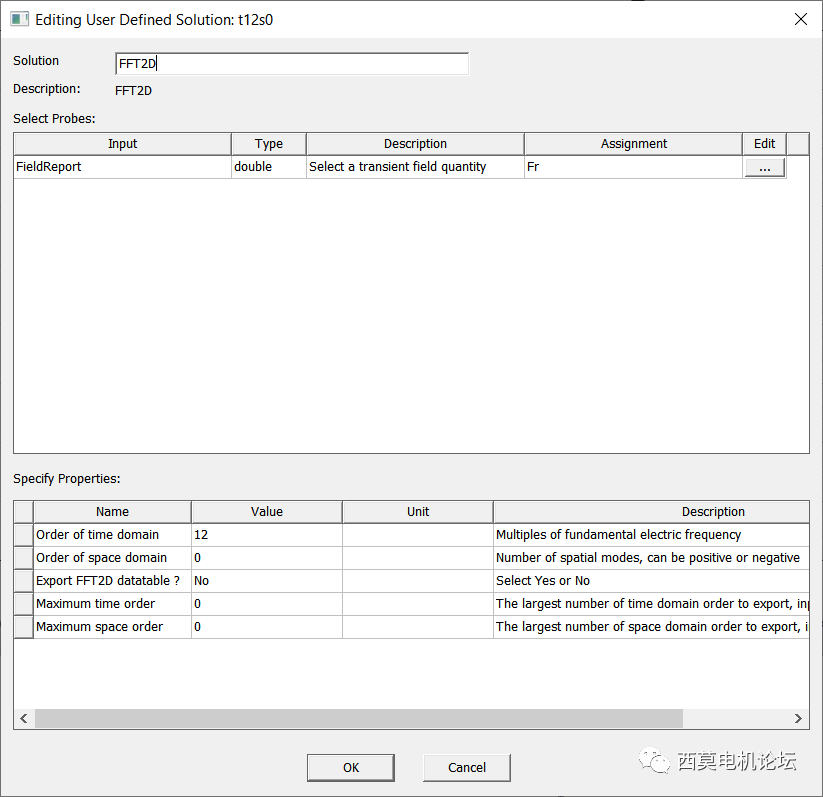Click inside the Solution name field

[290, 63]
